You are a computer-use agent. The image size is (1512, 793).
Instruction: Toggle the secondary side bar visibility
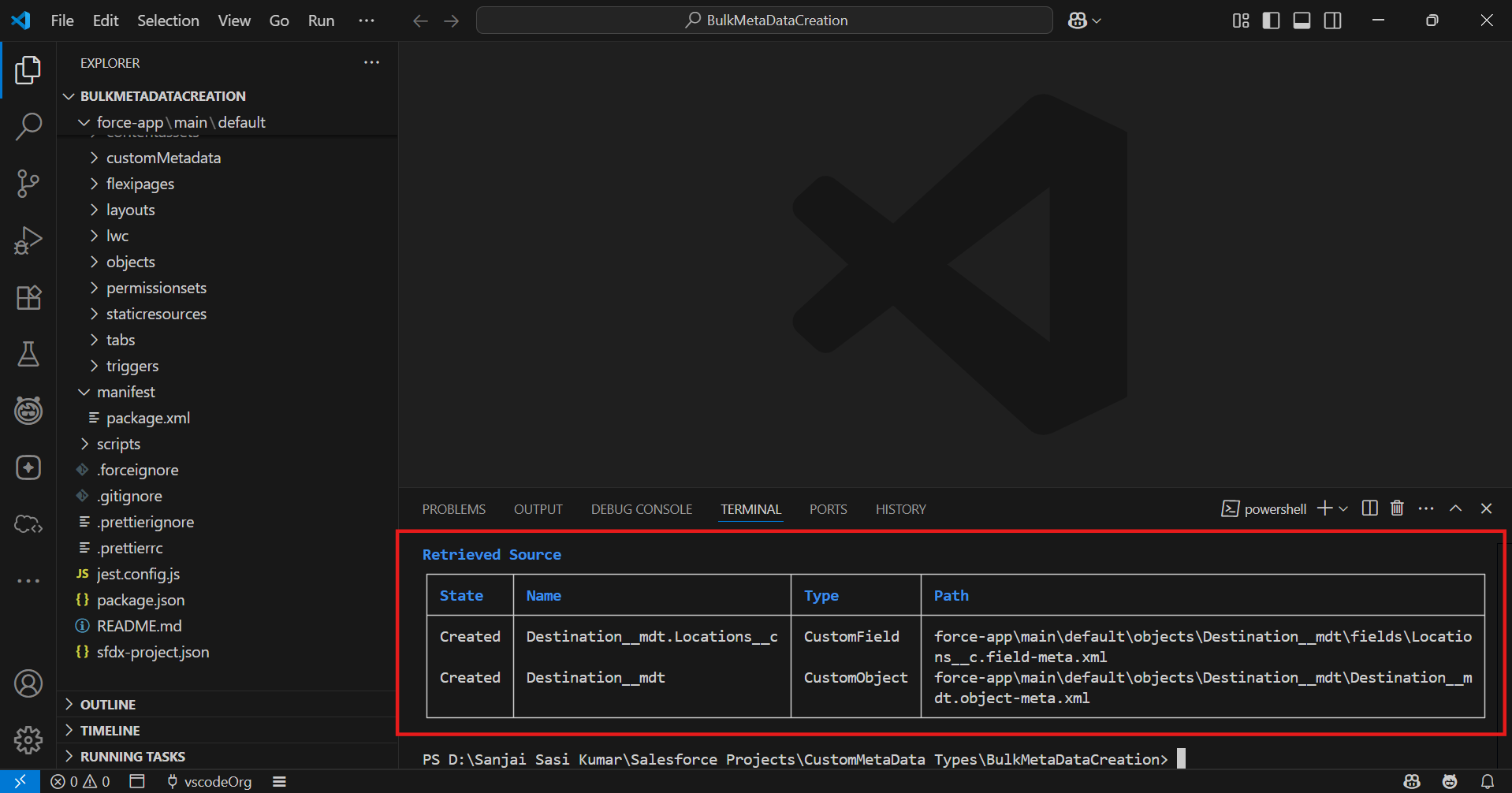tap(1332, 20)
